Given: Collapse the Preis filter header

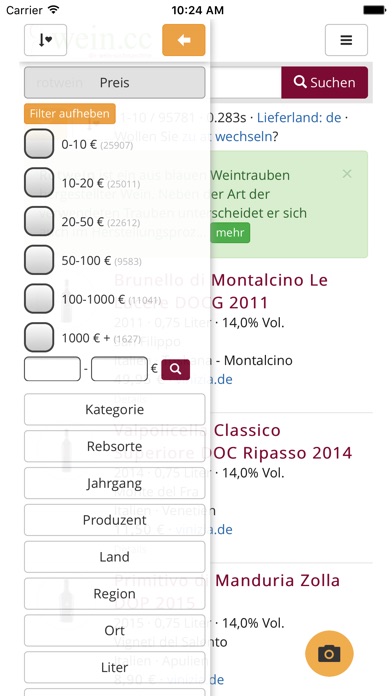Looking at the screenshot, I should 115,83.
